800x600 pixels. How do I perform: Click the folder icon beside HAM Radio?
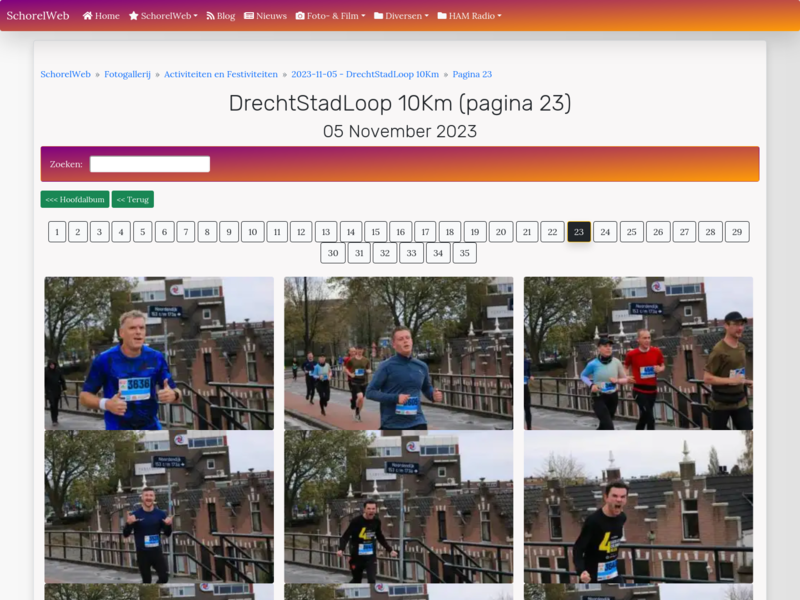click(x=442, y=16)
